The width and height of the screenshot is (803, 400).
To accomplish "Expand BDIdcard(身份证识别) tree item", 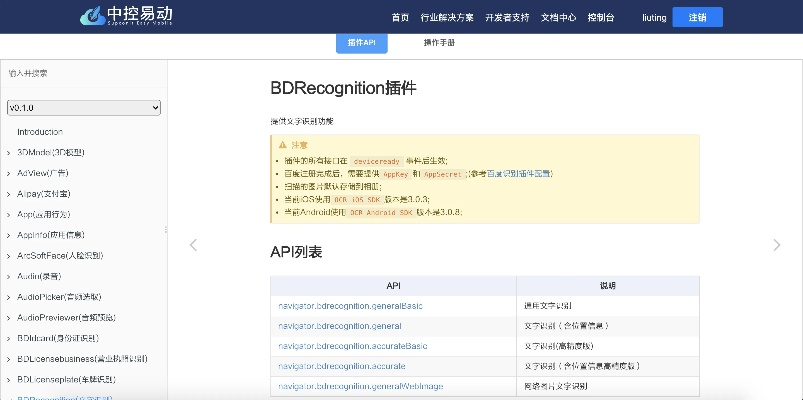I will pos(8,339).
